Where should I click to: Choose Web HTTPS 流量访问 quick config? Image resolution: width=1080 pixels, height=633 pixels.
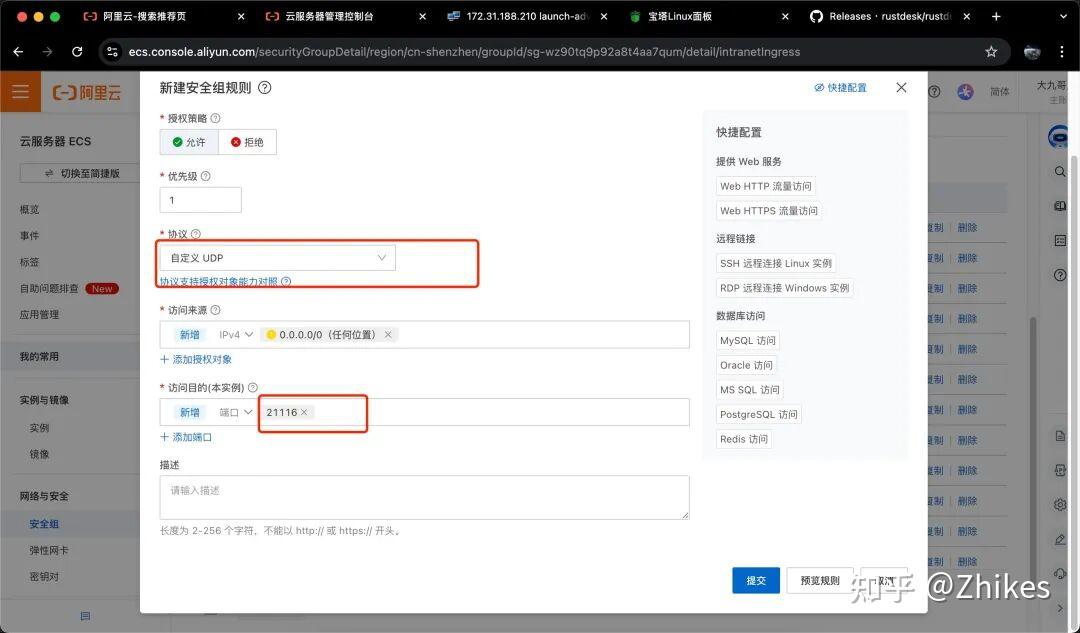tap(769, 211)
